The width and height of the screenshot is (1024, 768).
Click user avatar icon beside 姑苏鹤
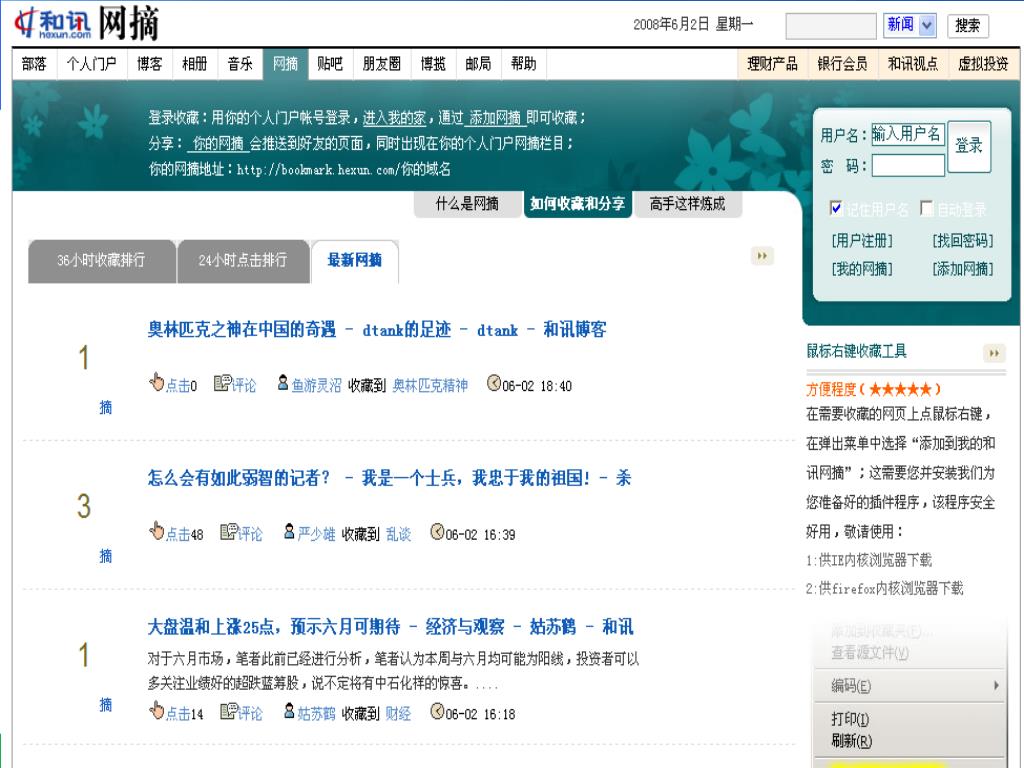[289, 711]
